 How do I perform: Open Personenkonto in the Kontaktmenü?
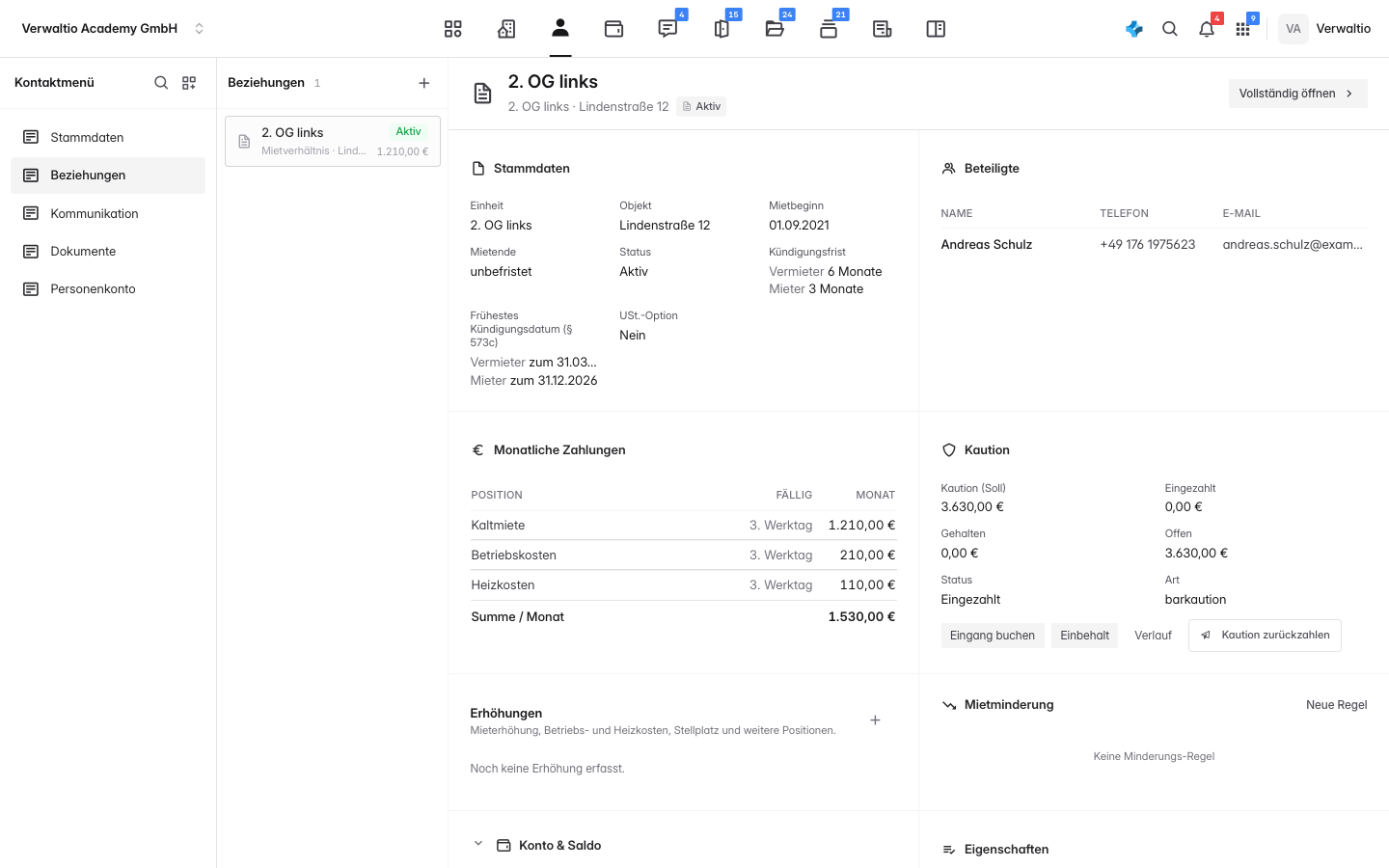[x=108, y=289]
